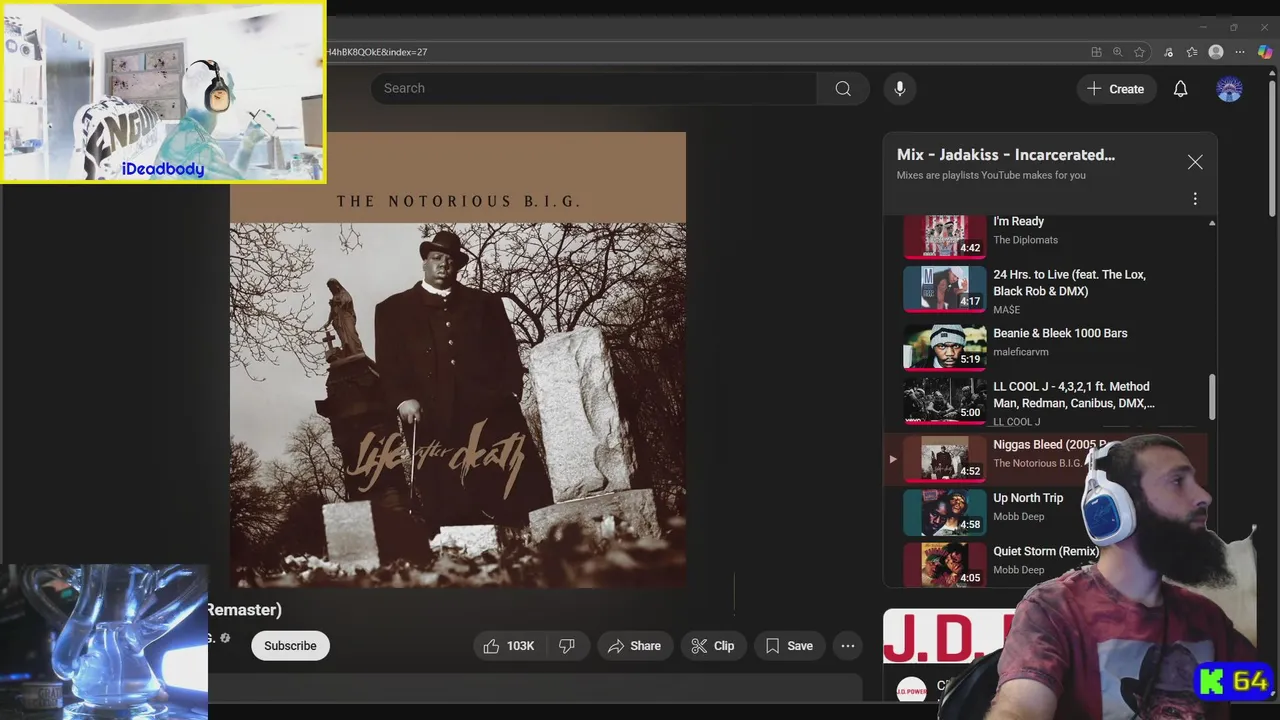Open more video actions ellipsis menu
The width and height of the screenshot is (1280, 720).
tap(848, 646)
